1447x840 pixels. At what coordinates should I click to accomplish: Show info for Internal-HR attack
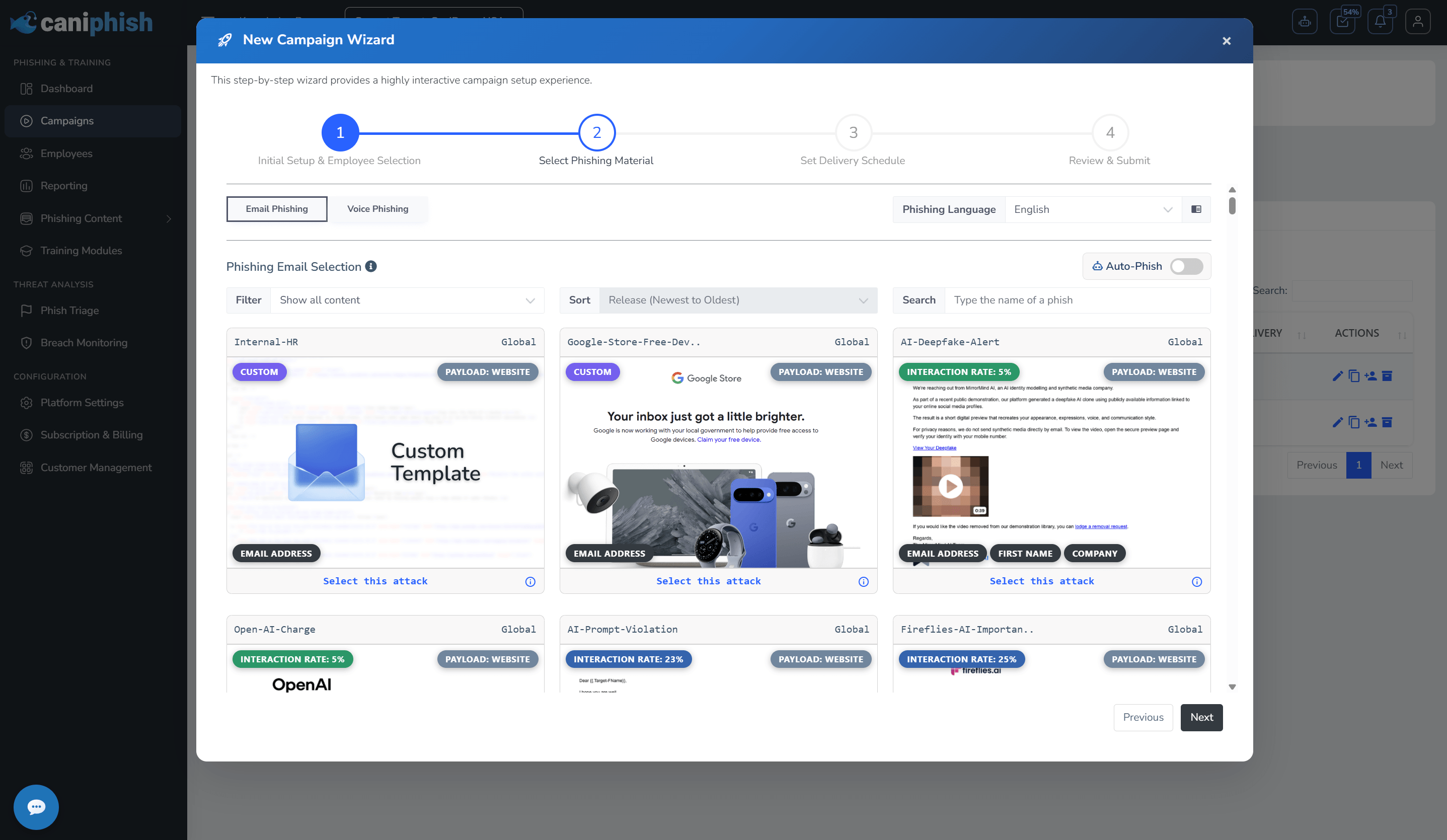click(530, 582)
